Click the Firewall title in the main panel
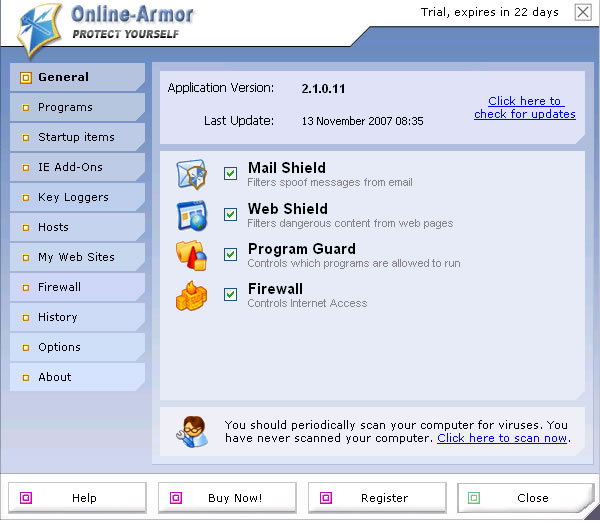This screenshot has height=523, width=600. point(275,289)
